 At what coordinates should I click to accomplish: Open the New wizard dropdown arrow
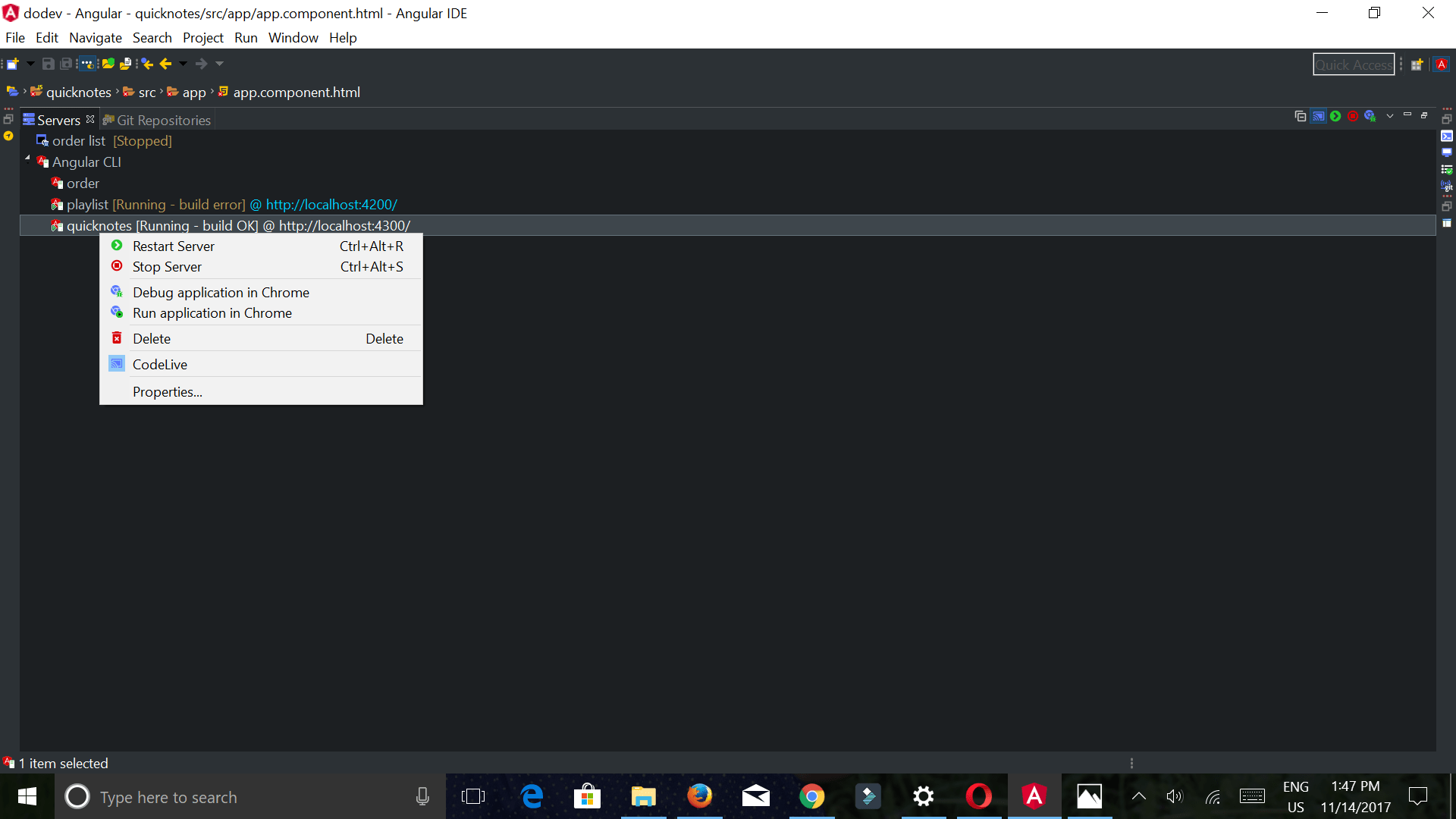pos(30,64)
